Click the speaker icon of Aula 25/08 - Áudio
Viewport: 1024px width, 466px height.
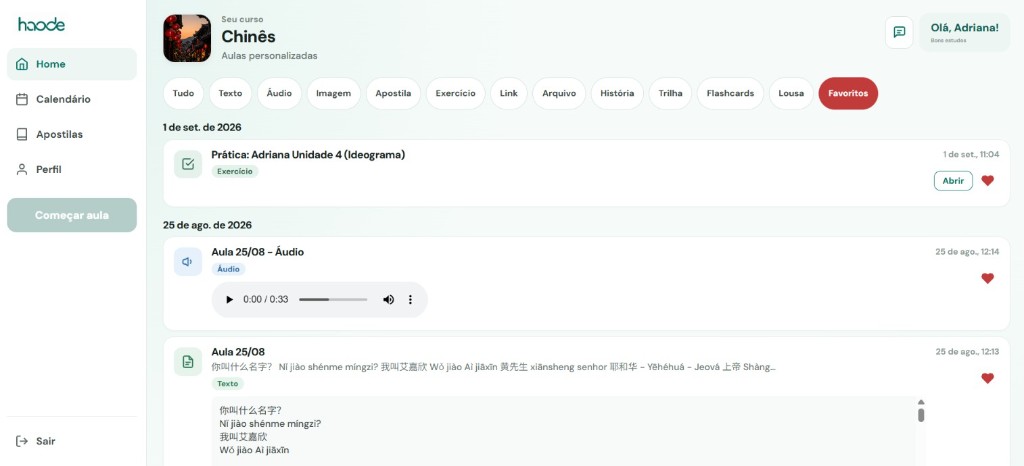point(188,262)
